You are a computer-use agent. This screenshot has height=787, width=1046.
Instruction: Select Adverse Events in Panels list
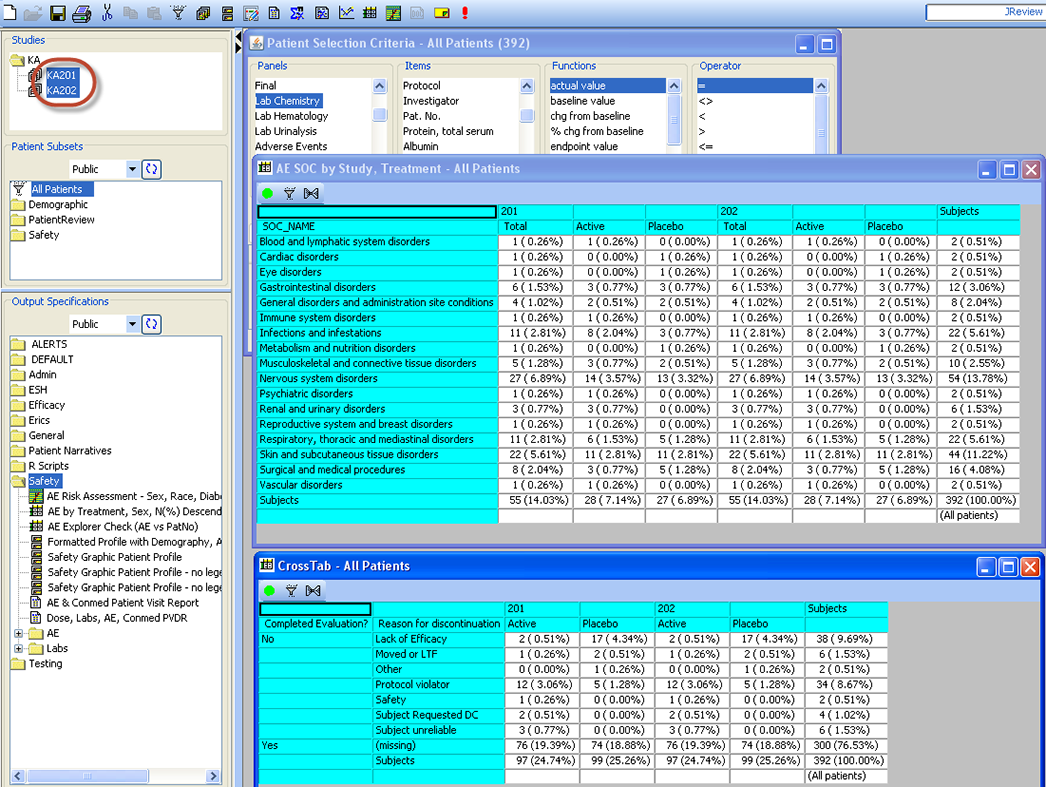[x=291, y=146]
